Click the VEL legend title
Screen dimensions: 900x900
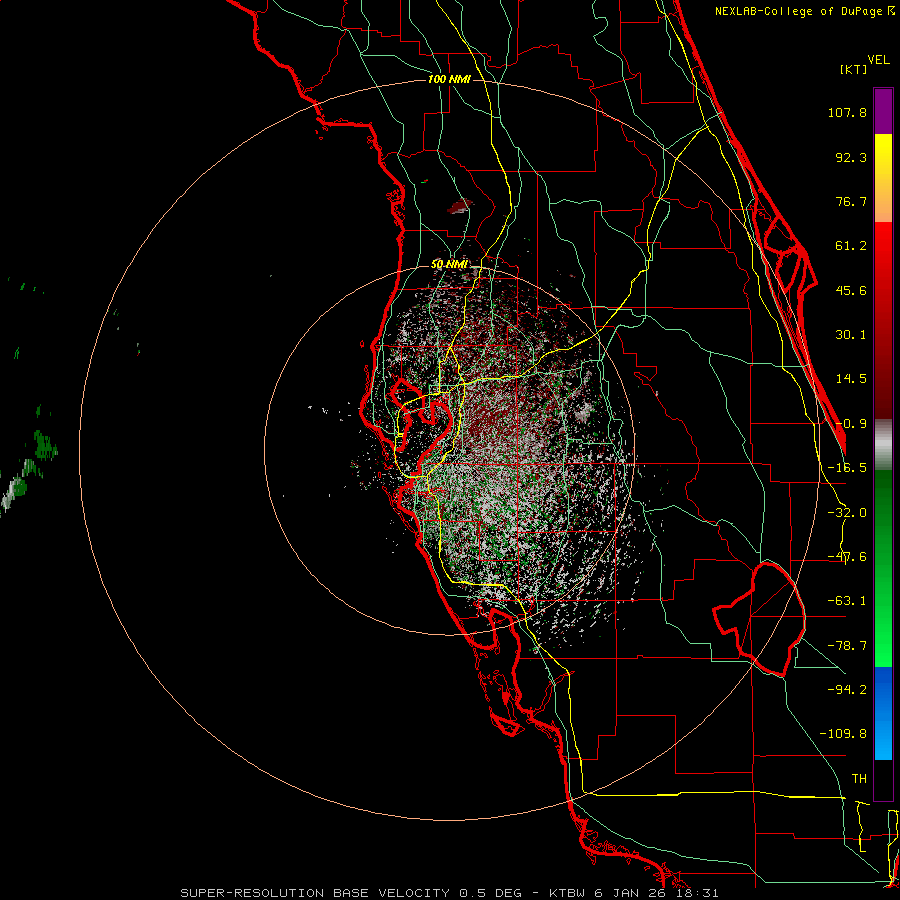tap(879, 60)
